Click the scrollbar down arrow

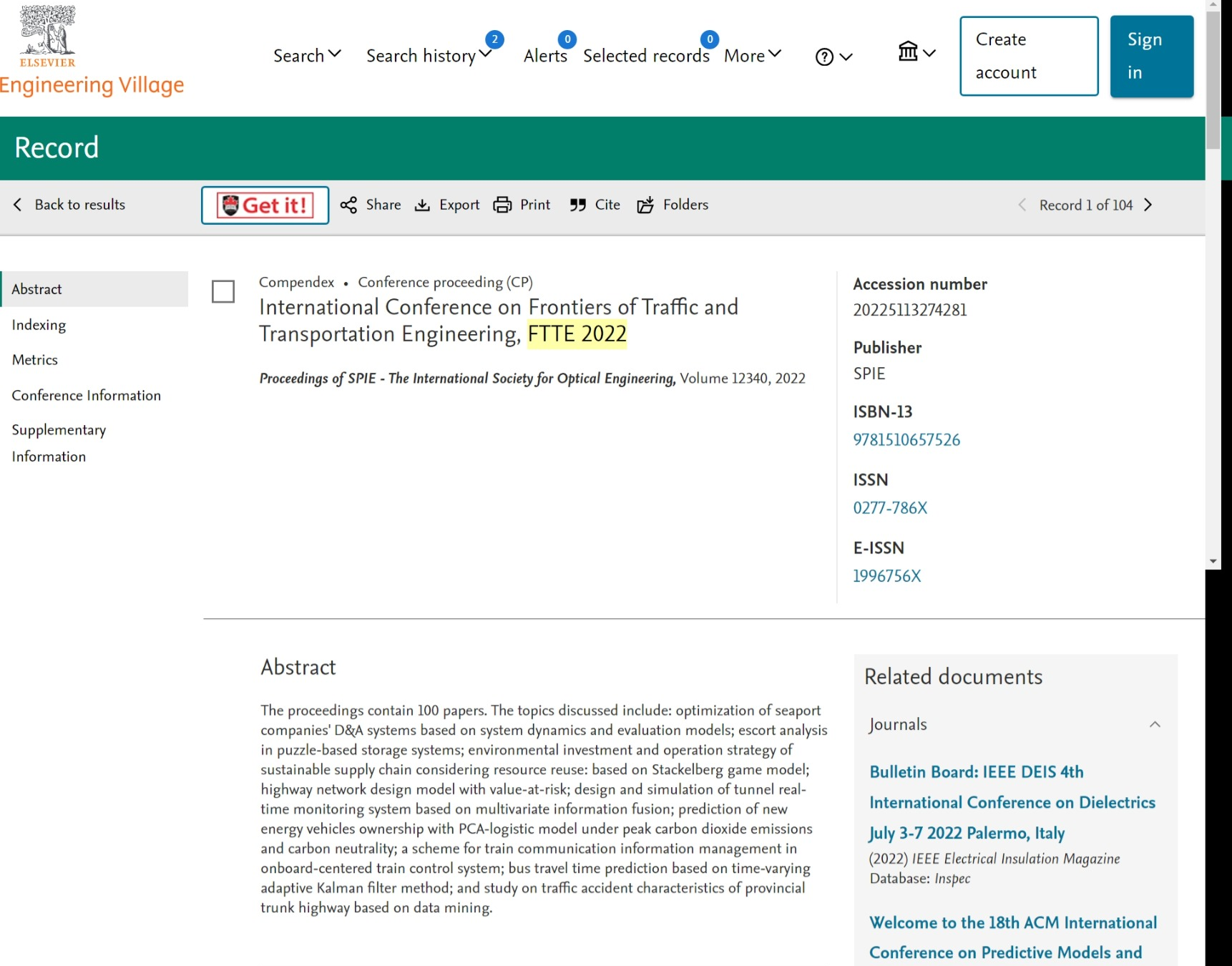pyautogui.click(x=1213, y=562)
